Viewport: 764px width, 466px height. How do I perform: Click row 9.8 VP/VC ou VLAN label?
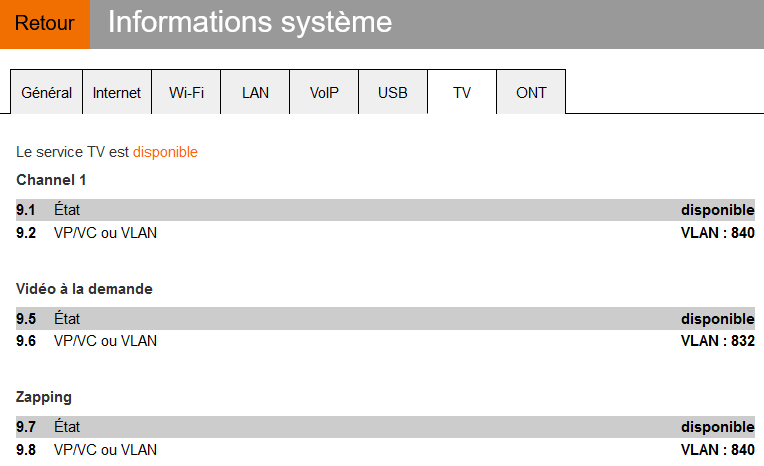pyautogui.click(x=105, y=450)
